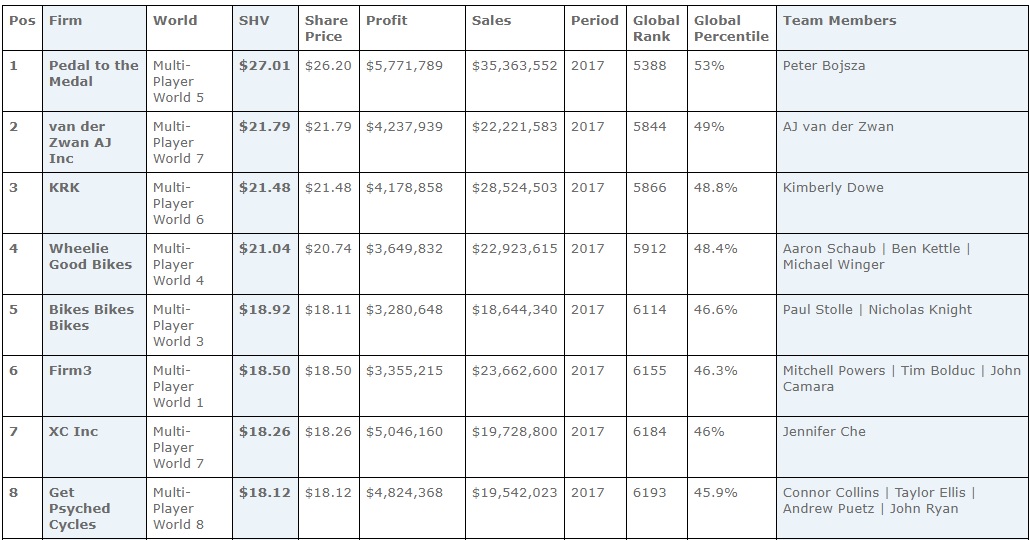This screenshot has height=540, width=1030.
Task: Open the XC Inc firm
Action: coord(73,431)
